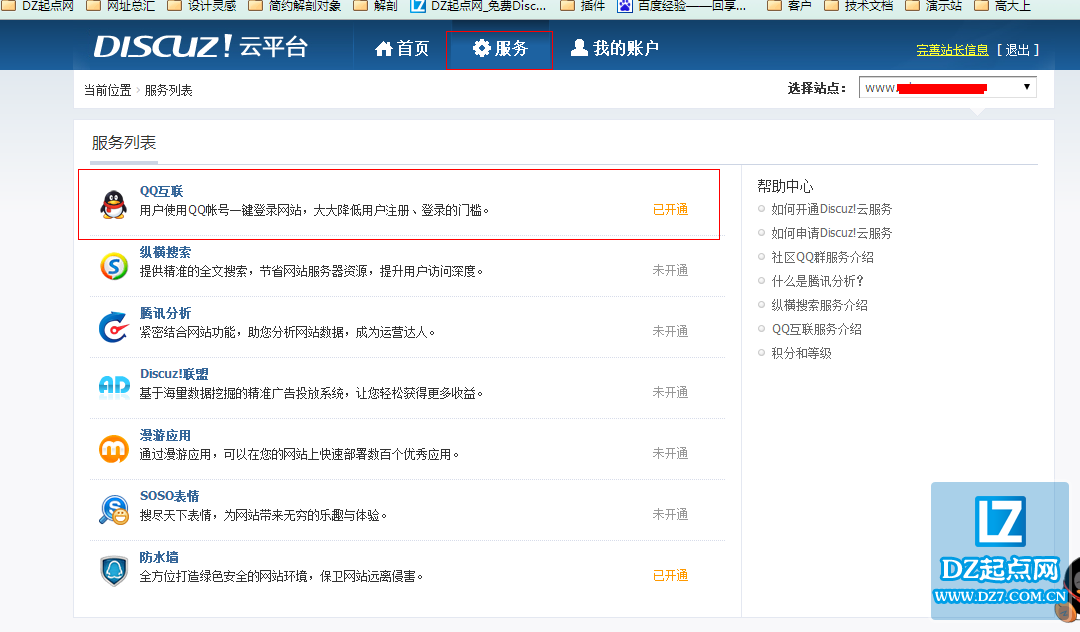Open the DZ起点网_免费Disc... bookmark

point(479,6)
